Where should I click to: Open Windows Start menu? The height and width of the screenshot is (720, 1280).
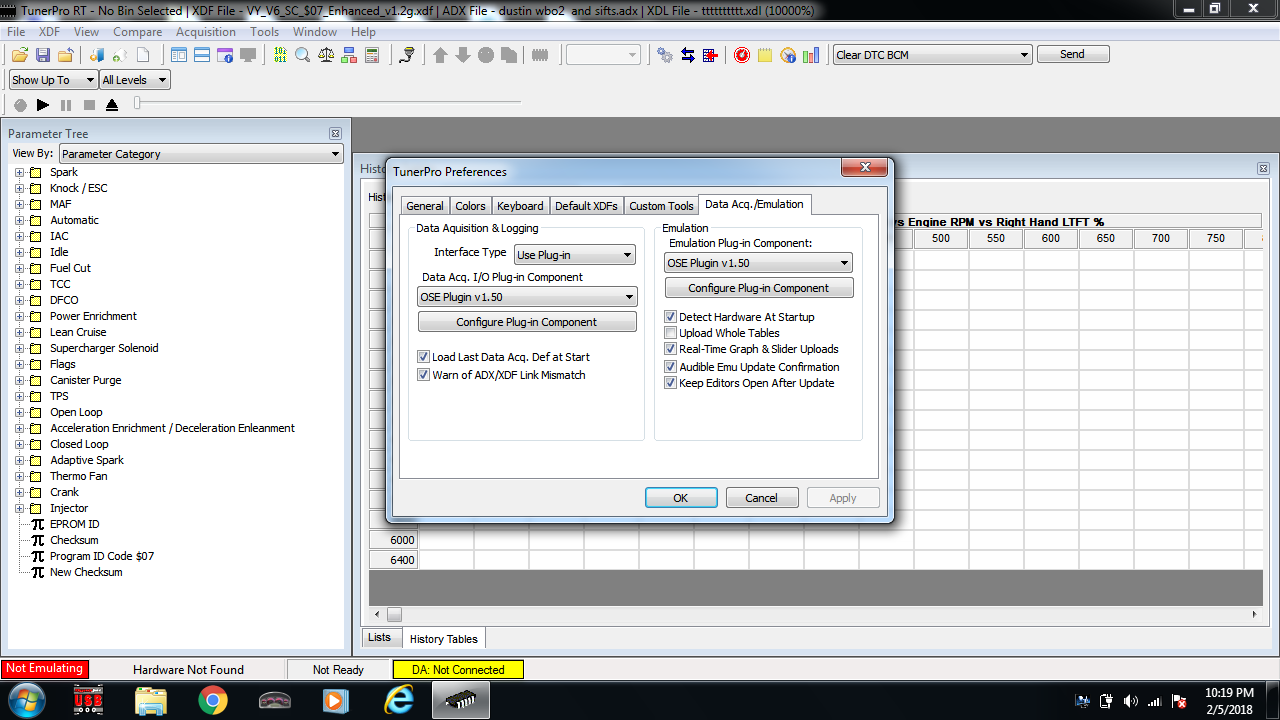[x=26, y=700]
